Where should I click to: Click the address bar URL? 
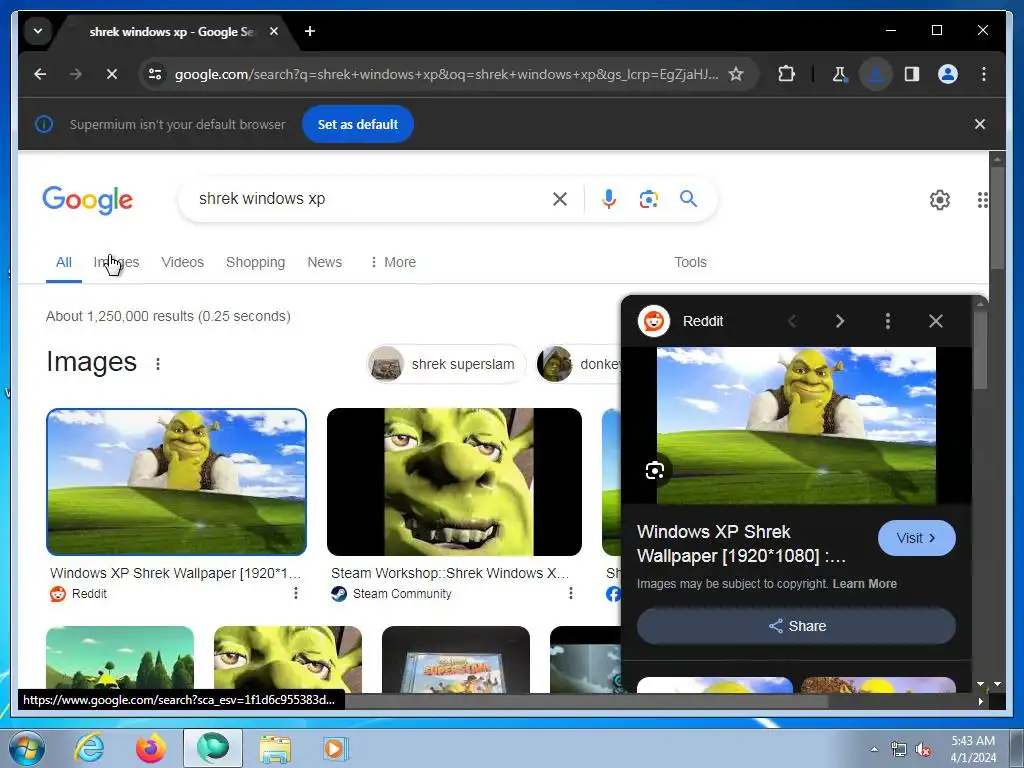(x=446, y=74)
